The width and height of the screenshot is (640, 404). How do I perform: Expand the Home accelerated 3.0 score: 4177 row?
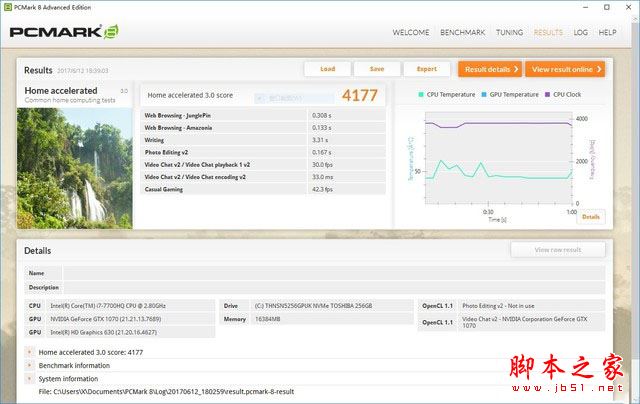point(29,352)
